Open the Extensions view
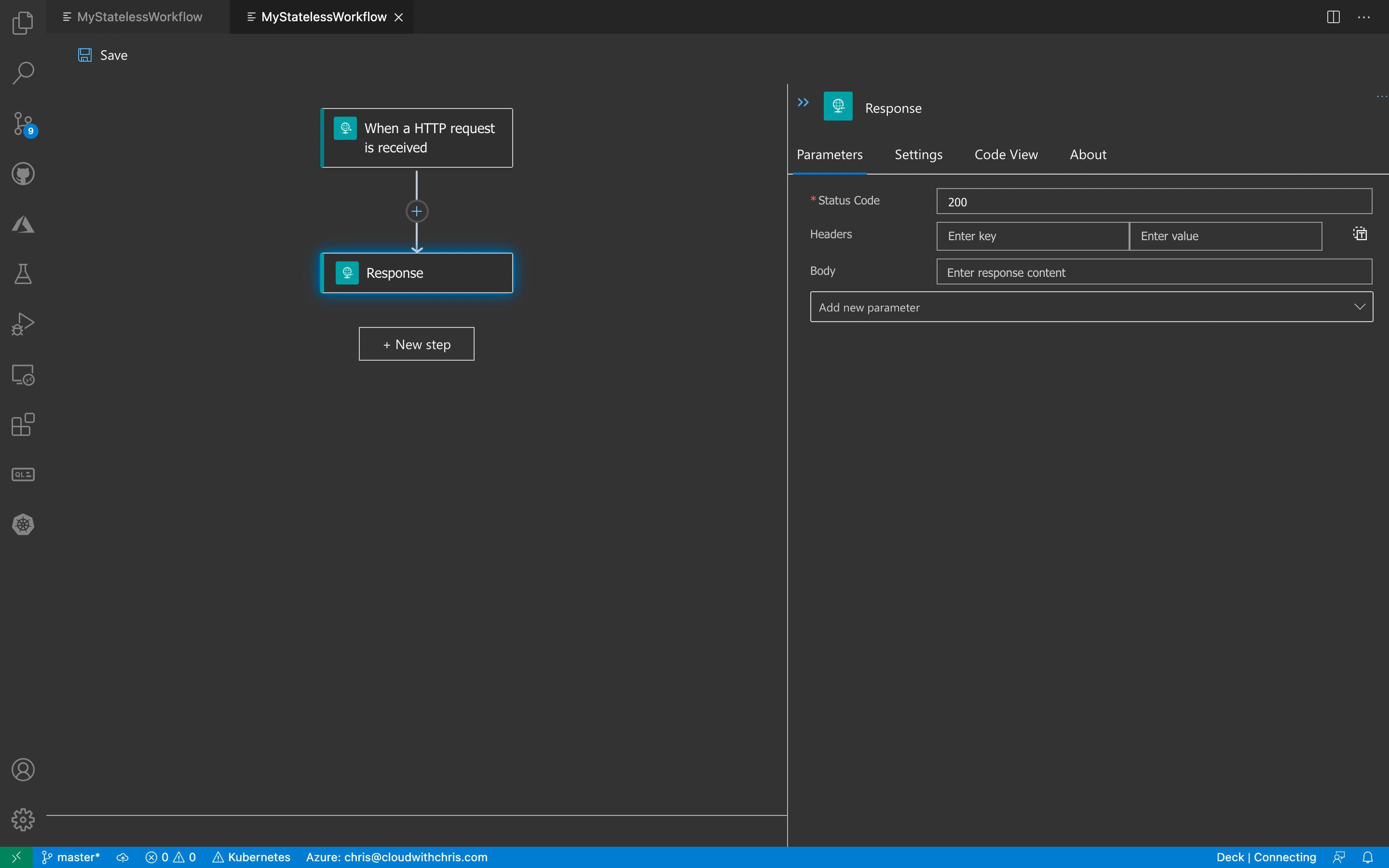The image size is (1389, 868). 23,425
